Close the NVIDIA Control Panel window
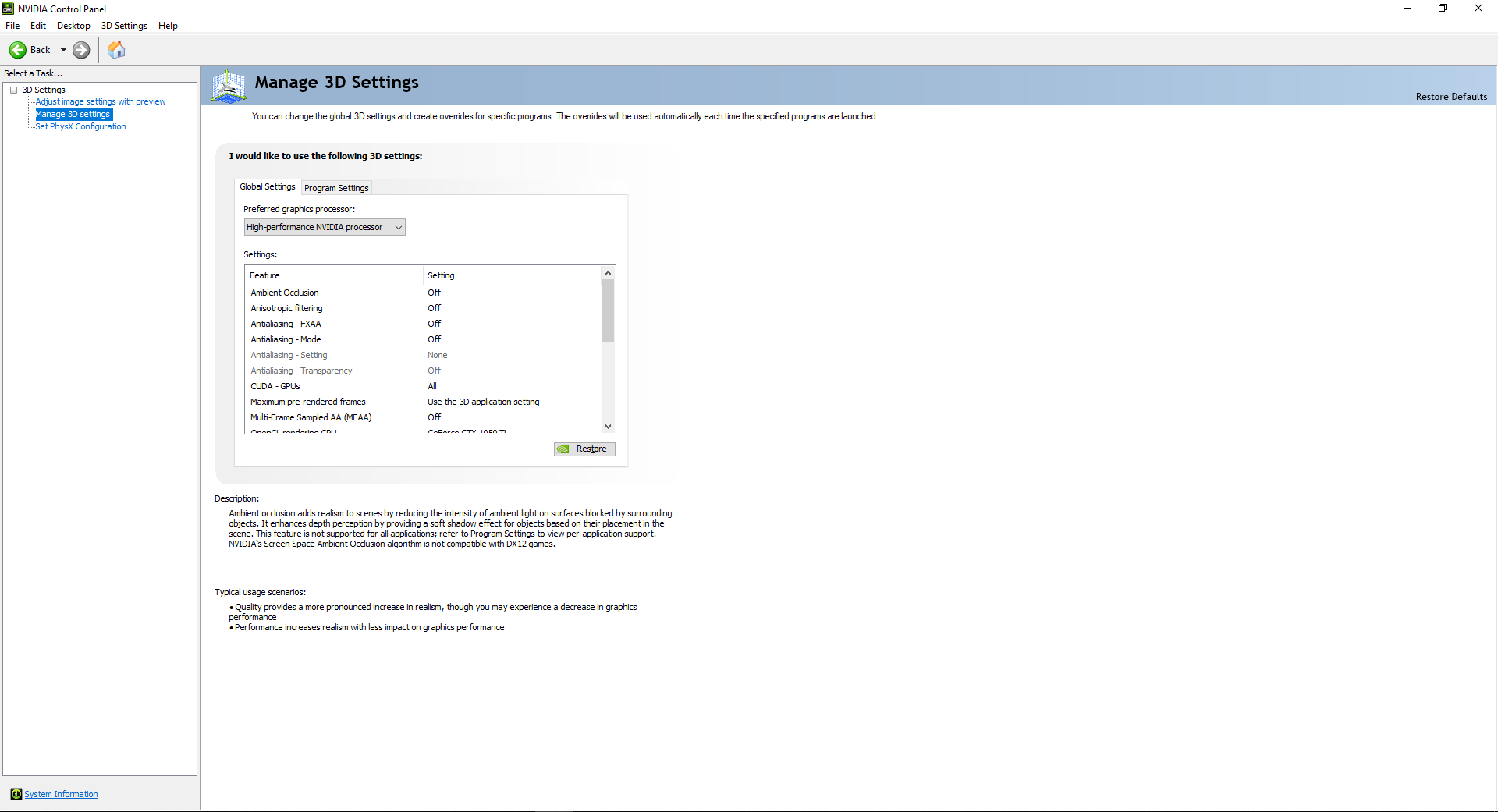Screen dimensions: 1498x812 (x=1478, y=9)
